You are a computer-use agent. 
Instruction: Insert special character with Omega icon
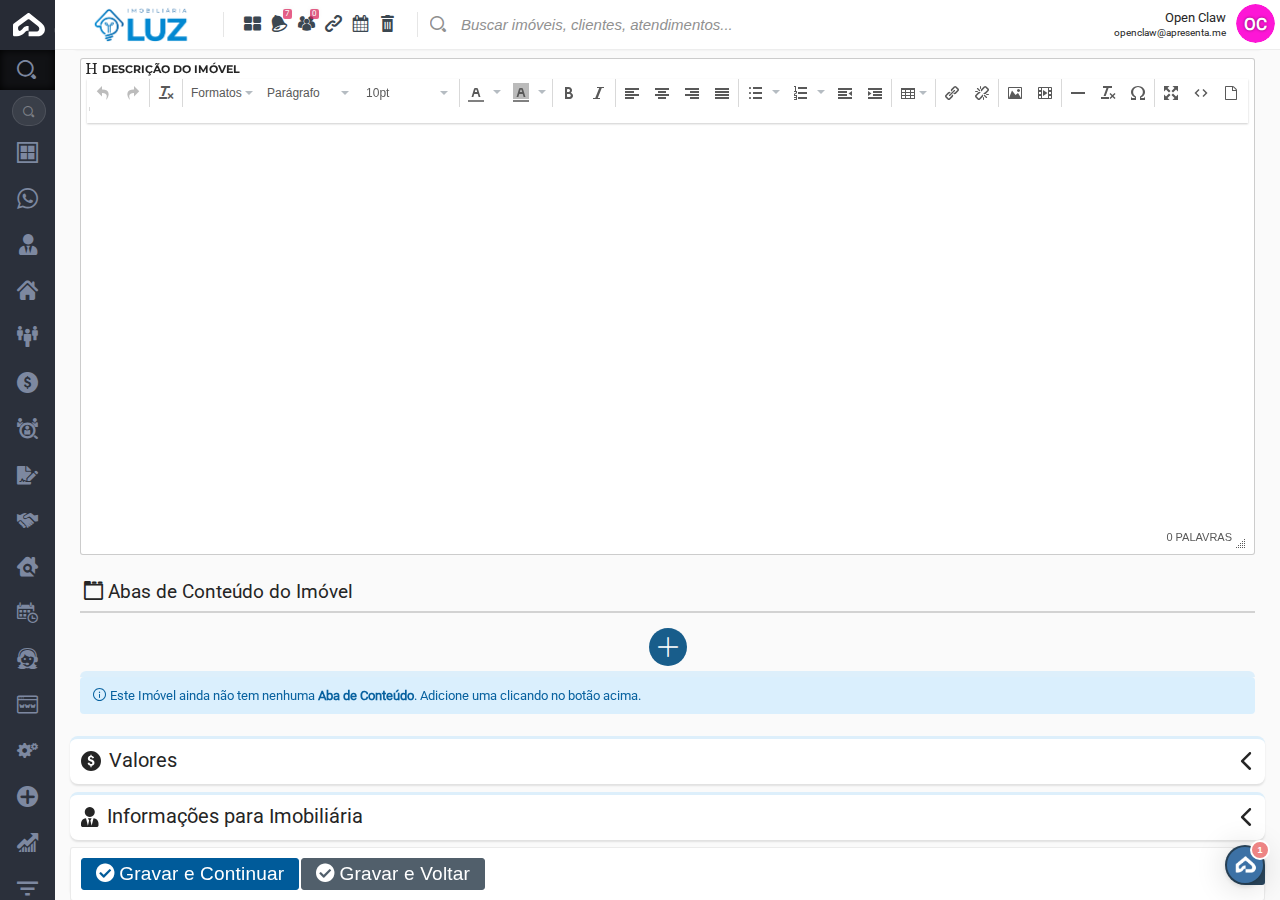[1138, 93]
